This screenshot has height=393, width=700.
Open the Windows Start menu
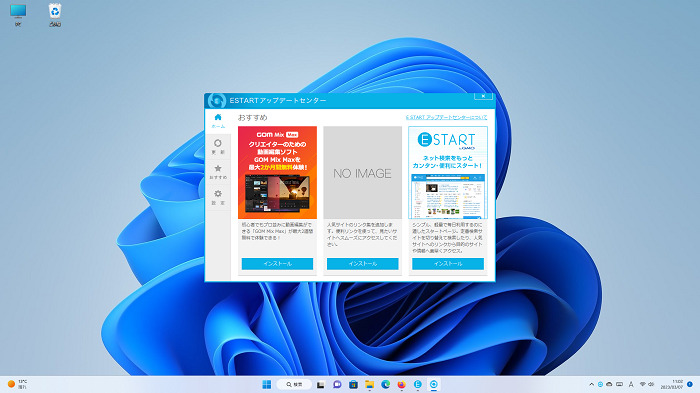pyautogui.click(x=267, y=385)
